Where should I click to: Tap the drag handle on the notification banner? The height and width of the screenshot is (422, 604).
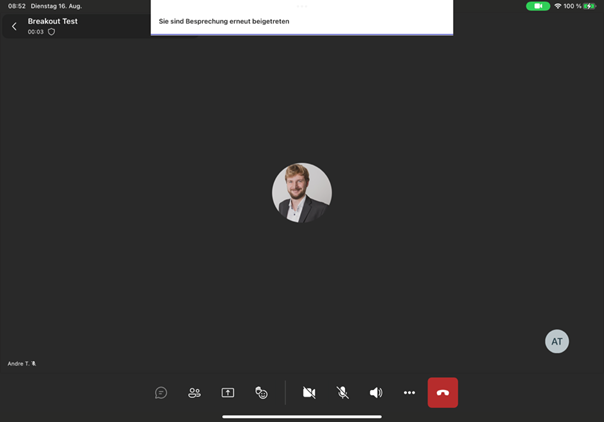pos(302,6)
